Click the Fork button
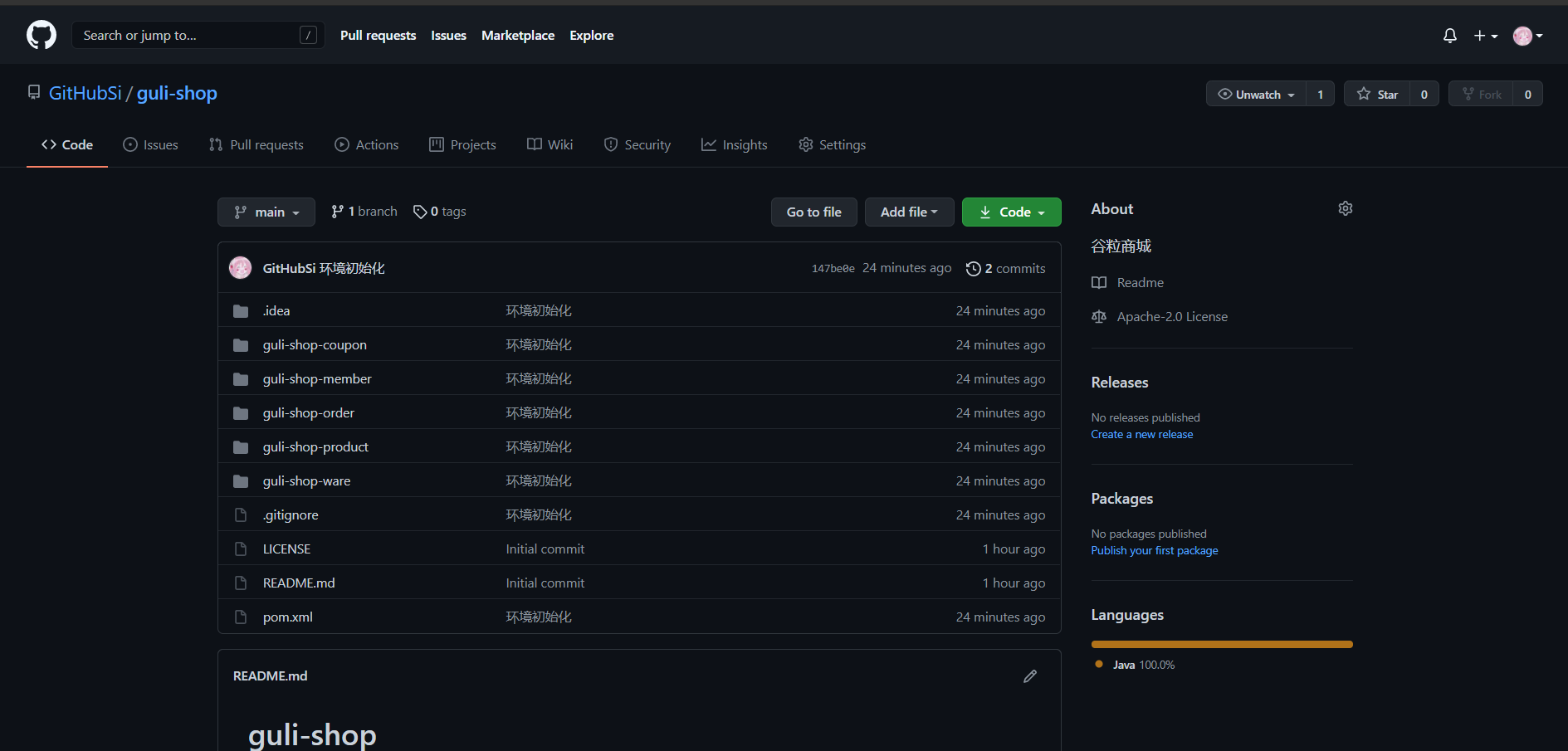The height and width of the screenshot is (751, 1568). click(x=1481, y=94)
